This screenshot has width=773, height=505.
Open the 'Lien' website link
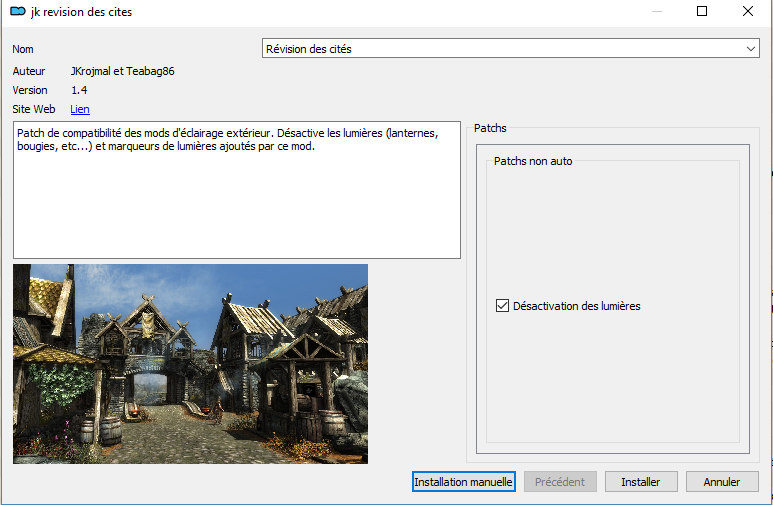pyautogui.click(x=80, y=109)
